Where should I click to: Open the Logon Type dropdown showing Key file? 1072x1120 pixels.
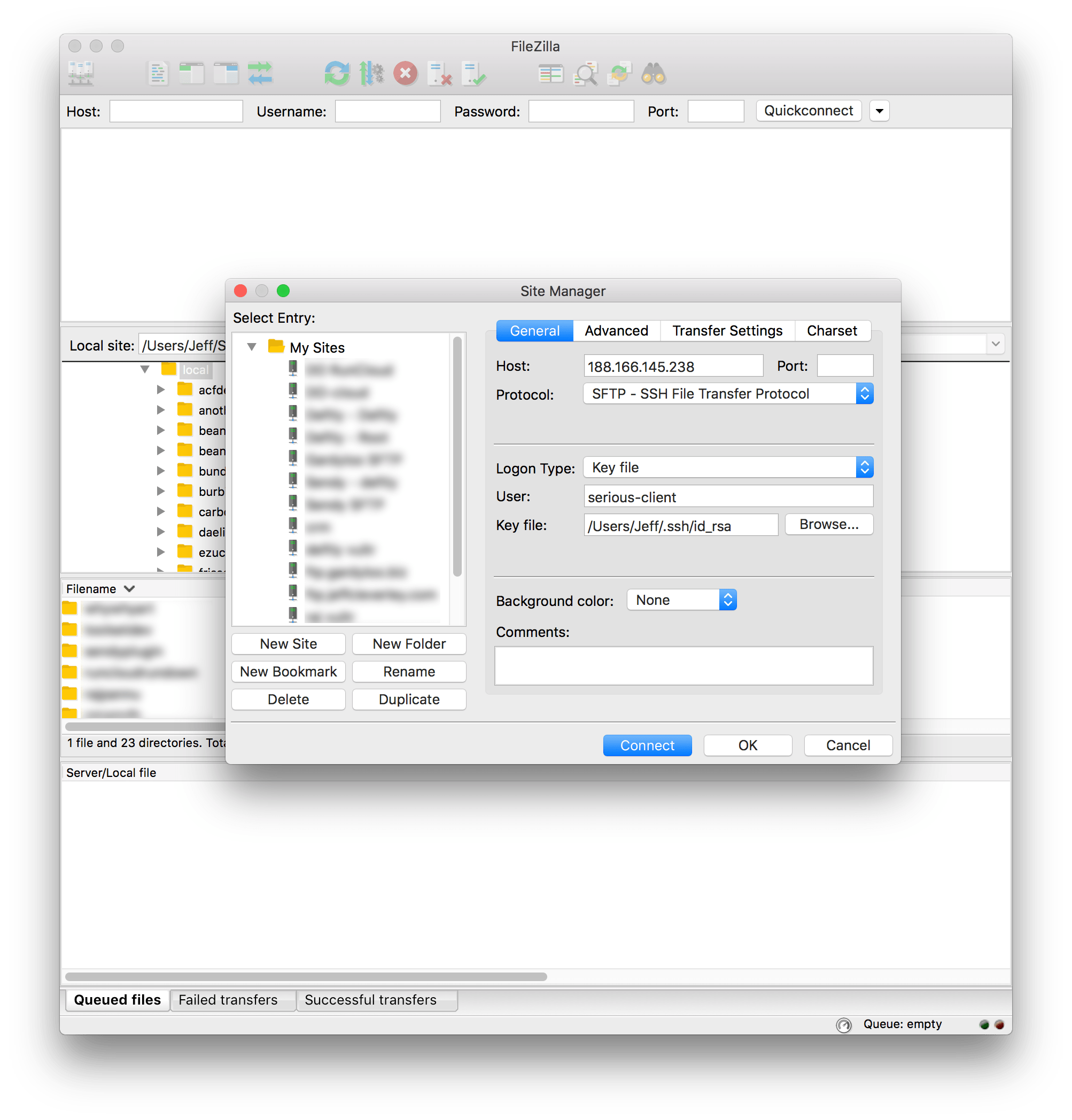click(728, 468)
